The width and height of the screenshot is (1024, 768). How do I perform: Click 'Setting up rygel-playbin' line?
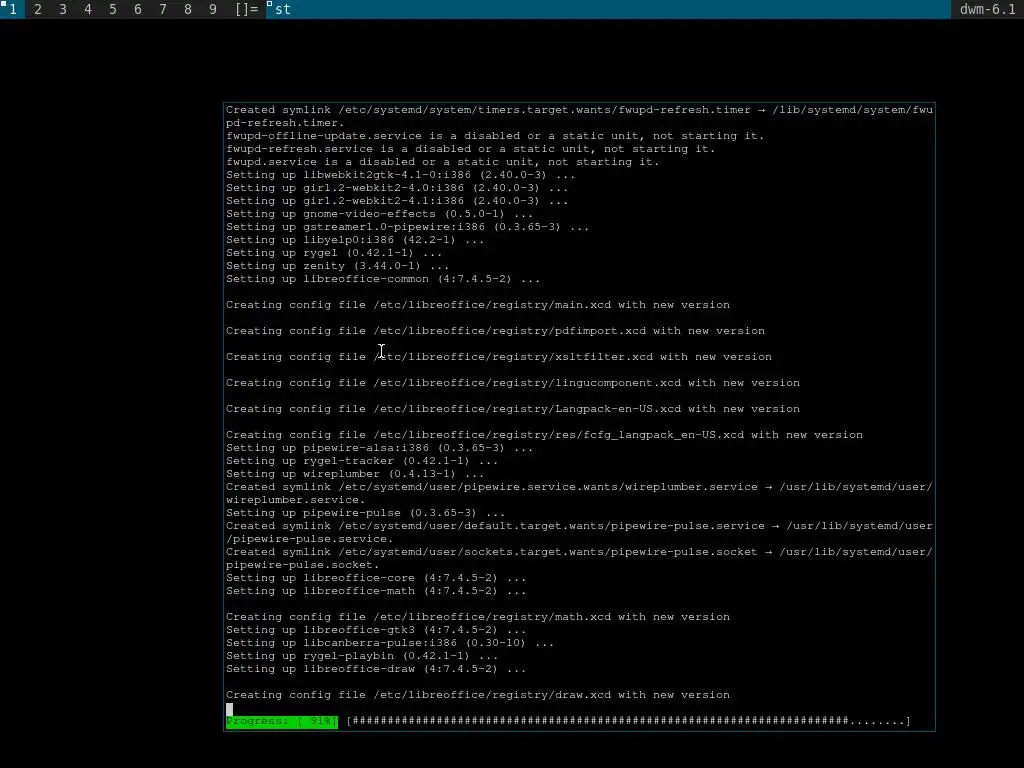(362, 656)
